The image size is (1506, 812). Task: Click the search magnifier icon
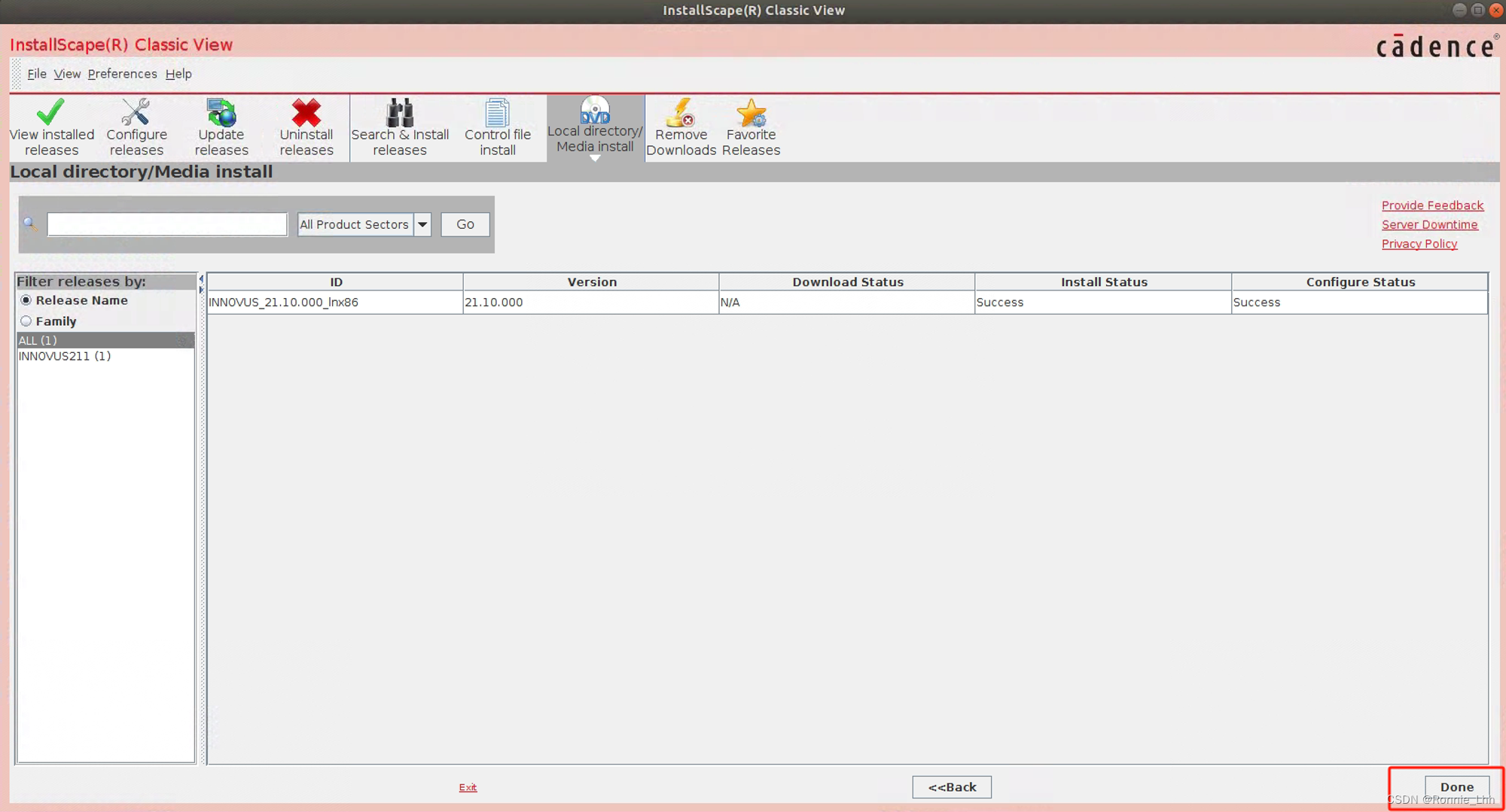30,224
